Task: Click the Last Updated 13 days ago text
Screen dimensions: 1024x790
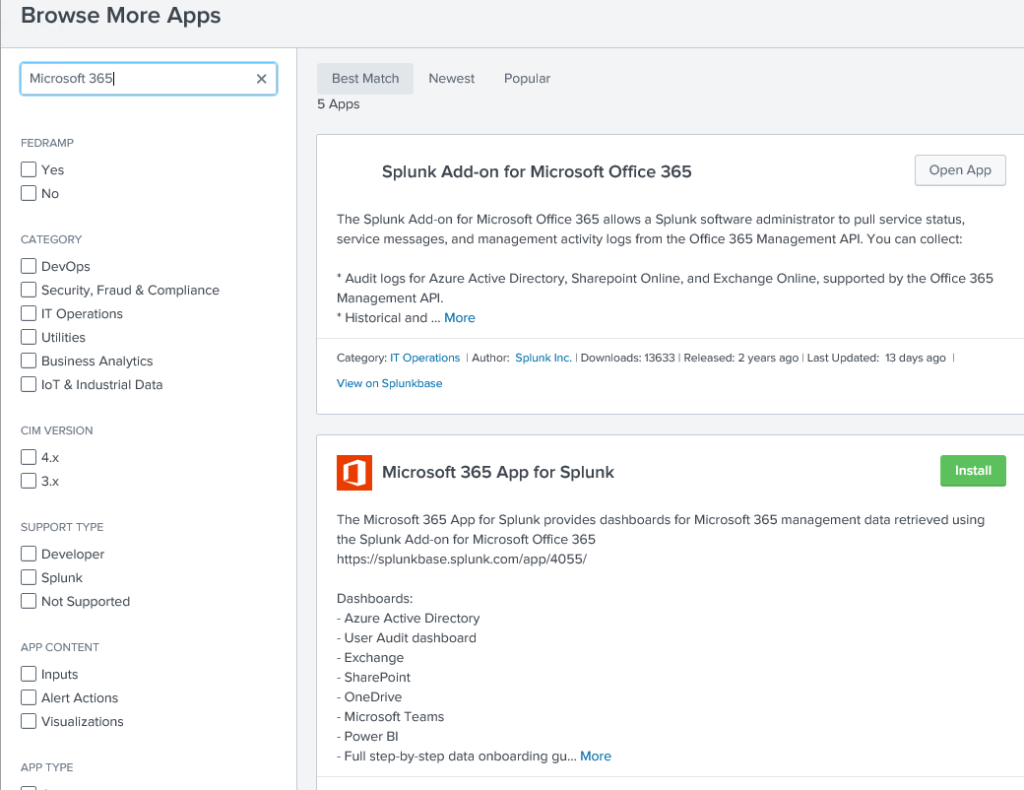Action: [x=876, y=358]
